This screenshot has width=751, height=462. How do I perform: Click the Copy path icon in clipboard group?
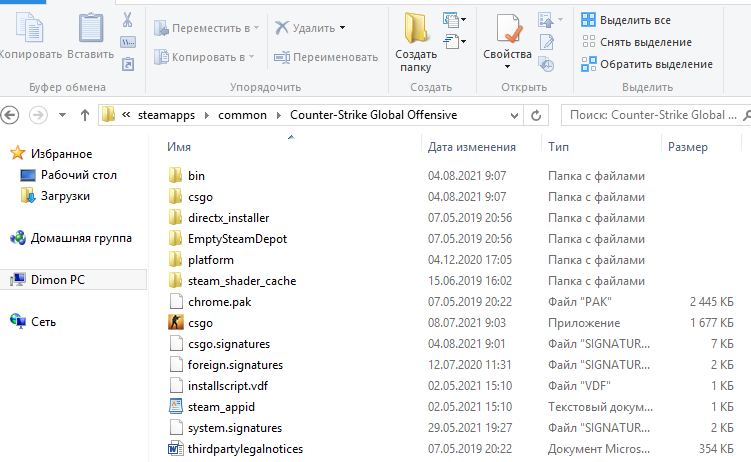pos(128,42)
